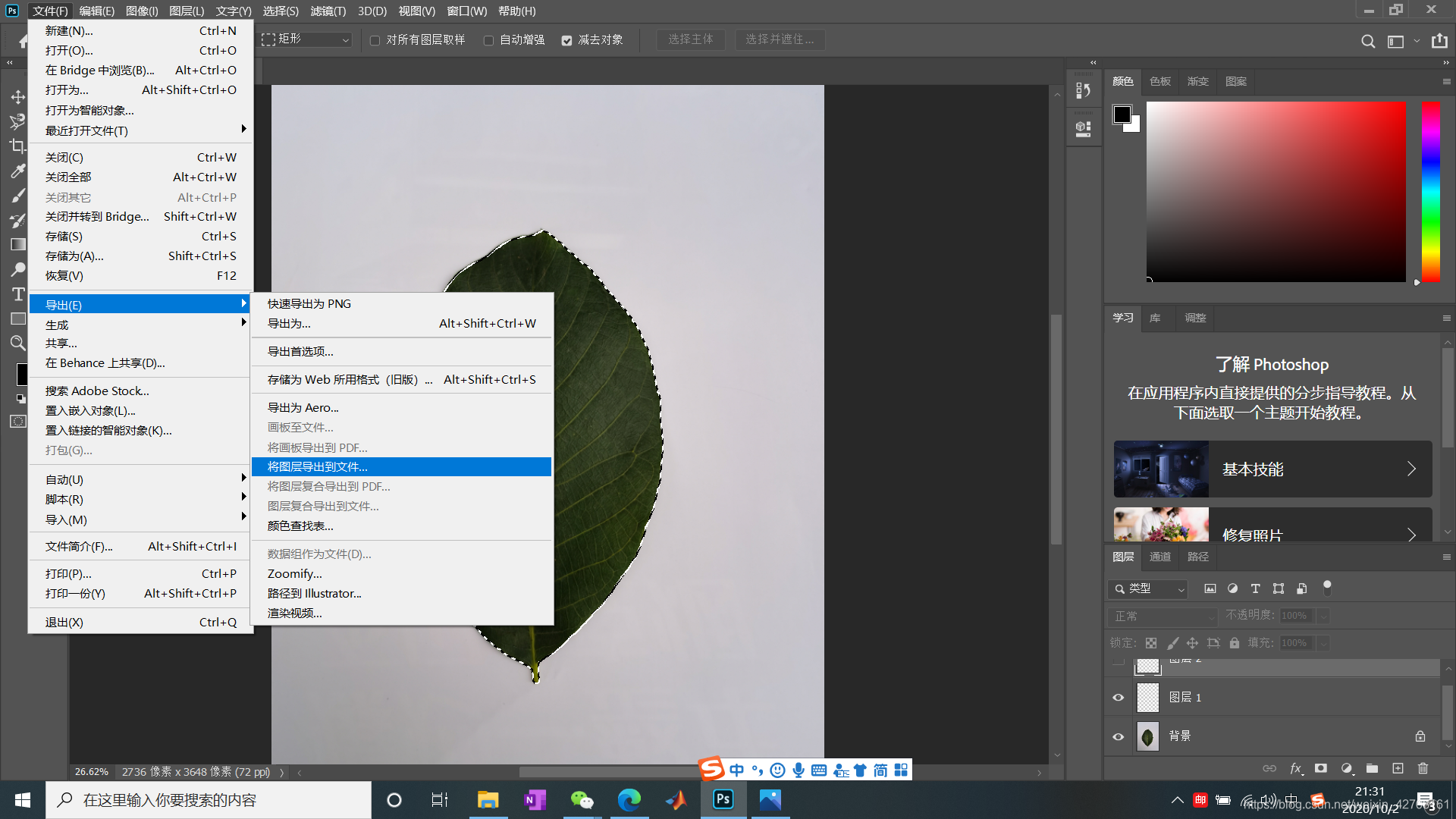Screen dimensions: 1456x819
Task: Click the Photoshop taskbar icon
Action: click(x=723, y=799)
